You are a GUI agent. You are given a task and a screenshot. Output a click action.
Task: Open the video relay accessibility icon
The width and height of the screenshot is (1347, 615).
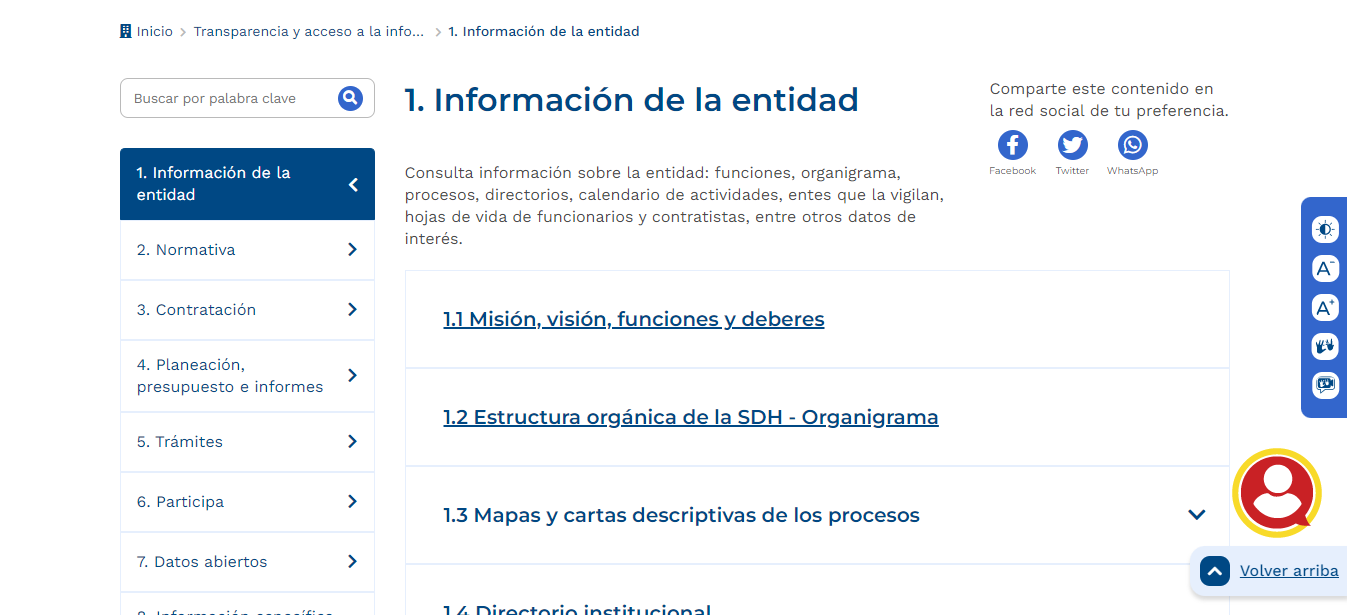click(1325, 385)
